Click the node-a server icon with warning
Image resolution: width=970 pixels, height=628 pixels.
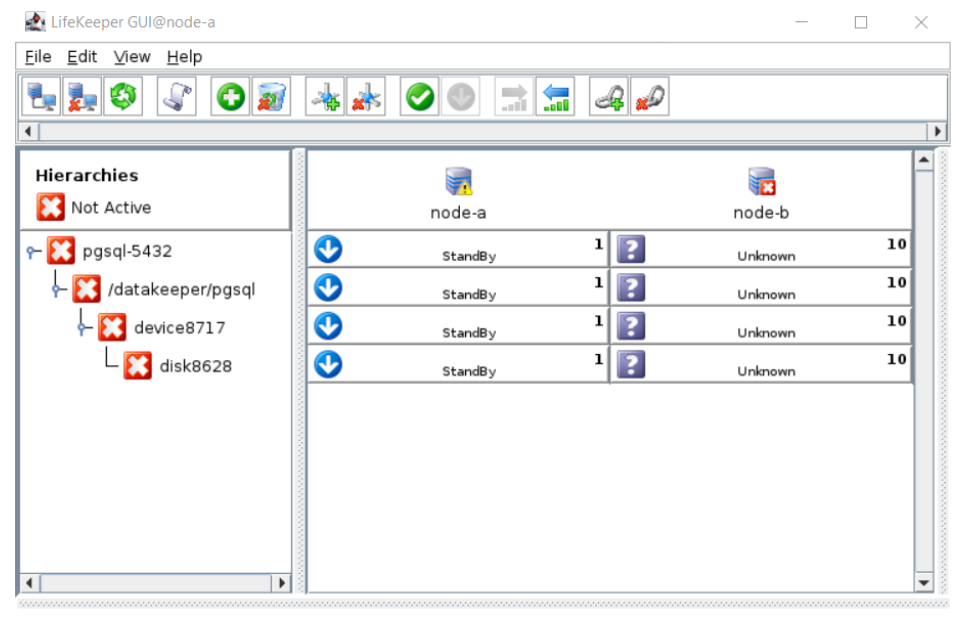pos(458,181)
